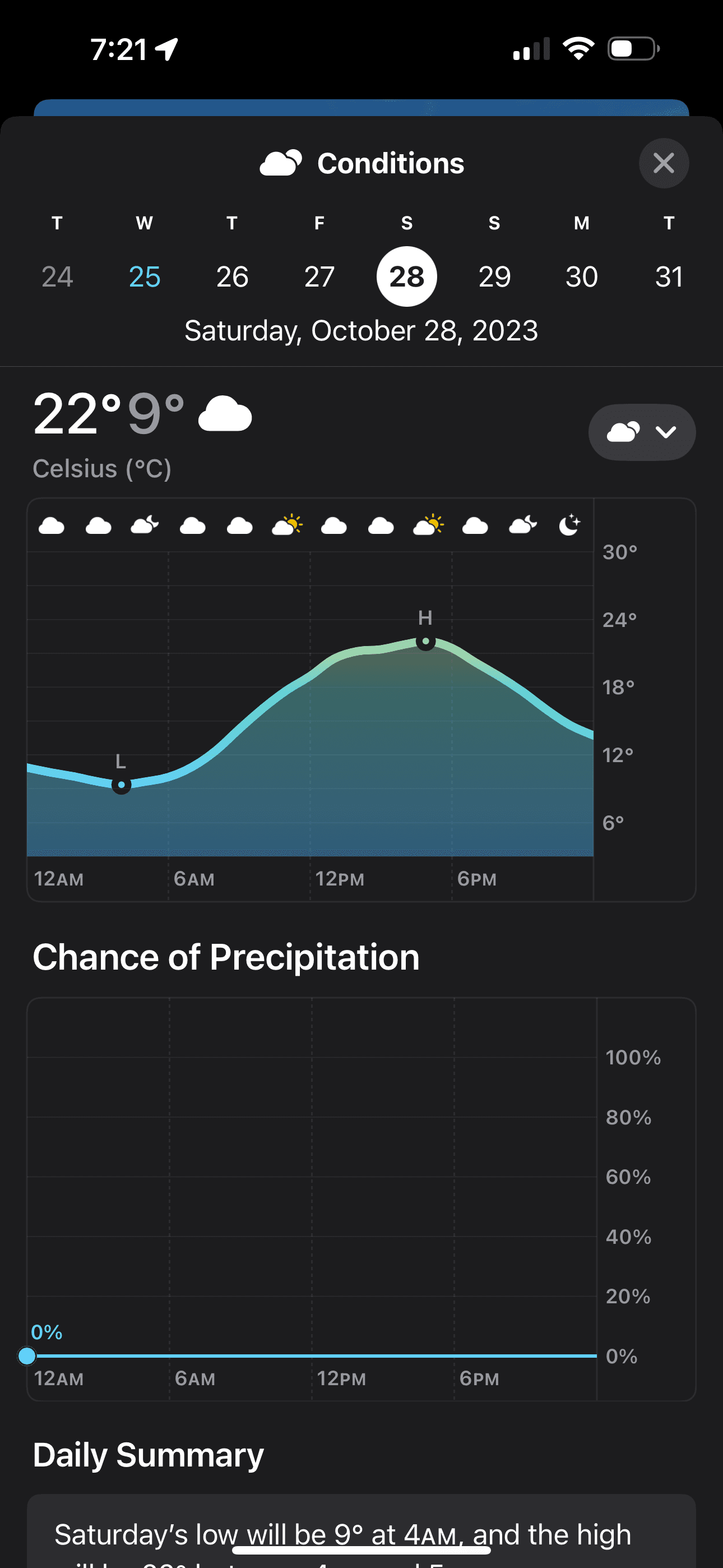The width and height of the screenshot is (723, 1568).
Task: Tap the Celsius (°C) unit label
Action: tap(101, 469)
